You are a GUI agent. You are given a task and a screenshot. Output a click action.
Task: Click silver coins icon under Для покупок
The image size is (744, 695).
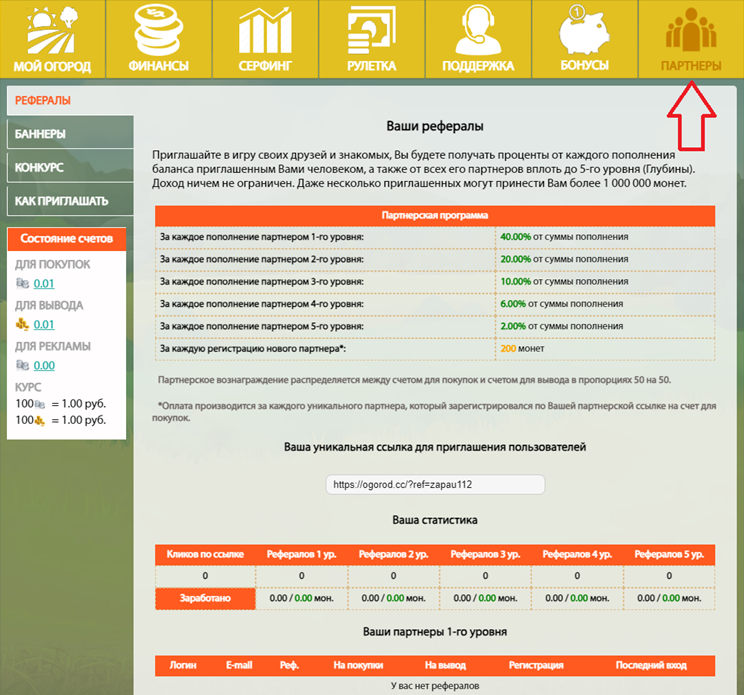coord(22,283)
